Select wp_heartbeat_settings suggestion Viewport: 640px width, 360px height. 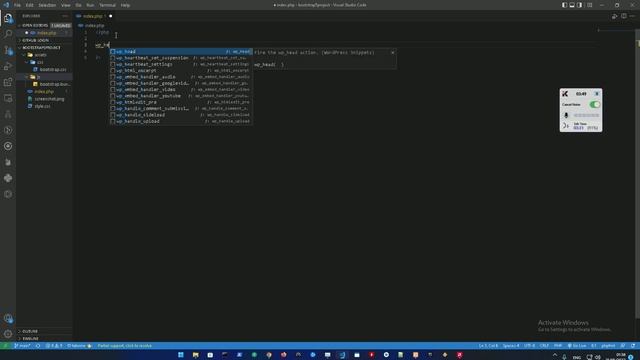pos(181,64)
